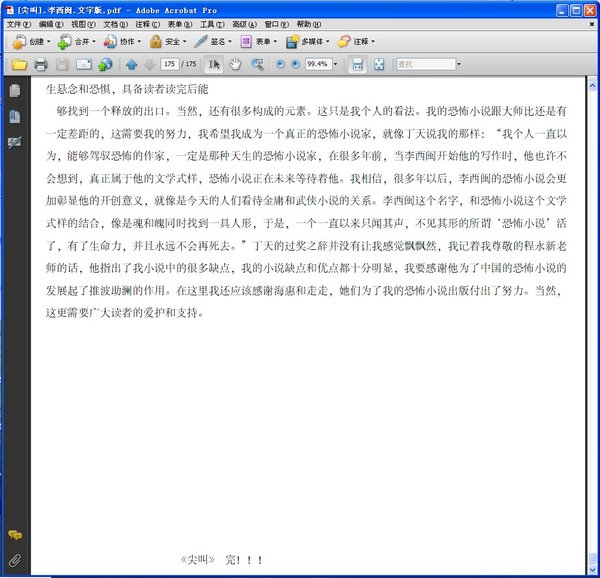Viewport: 600px width, 578px height.
Task: Click the fit full page icon
Action: coord(379,64)
